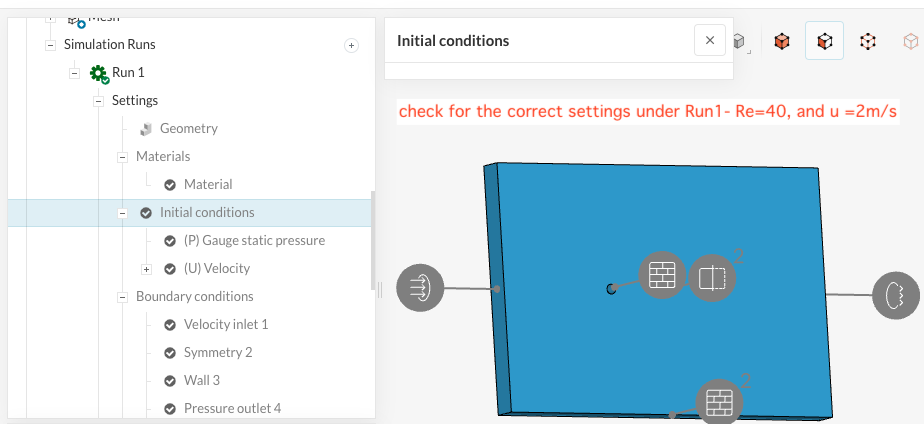Click the symmetry boundary icon on the plate
Screen dimensions: 924x424
(x=712, y=278)
